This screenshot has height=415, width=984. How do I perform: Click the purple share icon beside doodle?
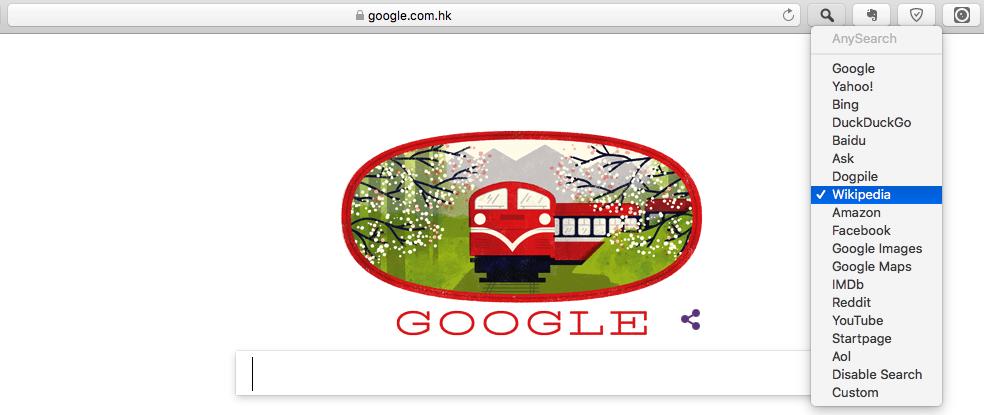(x=690, y=320)
